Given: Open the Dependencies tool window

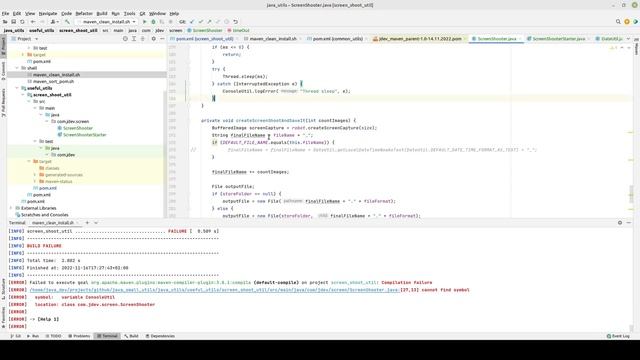Looking at the screenshot, I should click(x=160, y=336).
